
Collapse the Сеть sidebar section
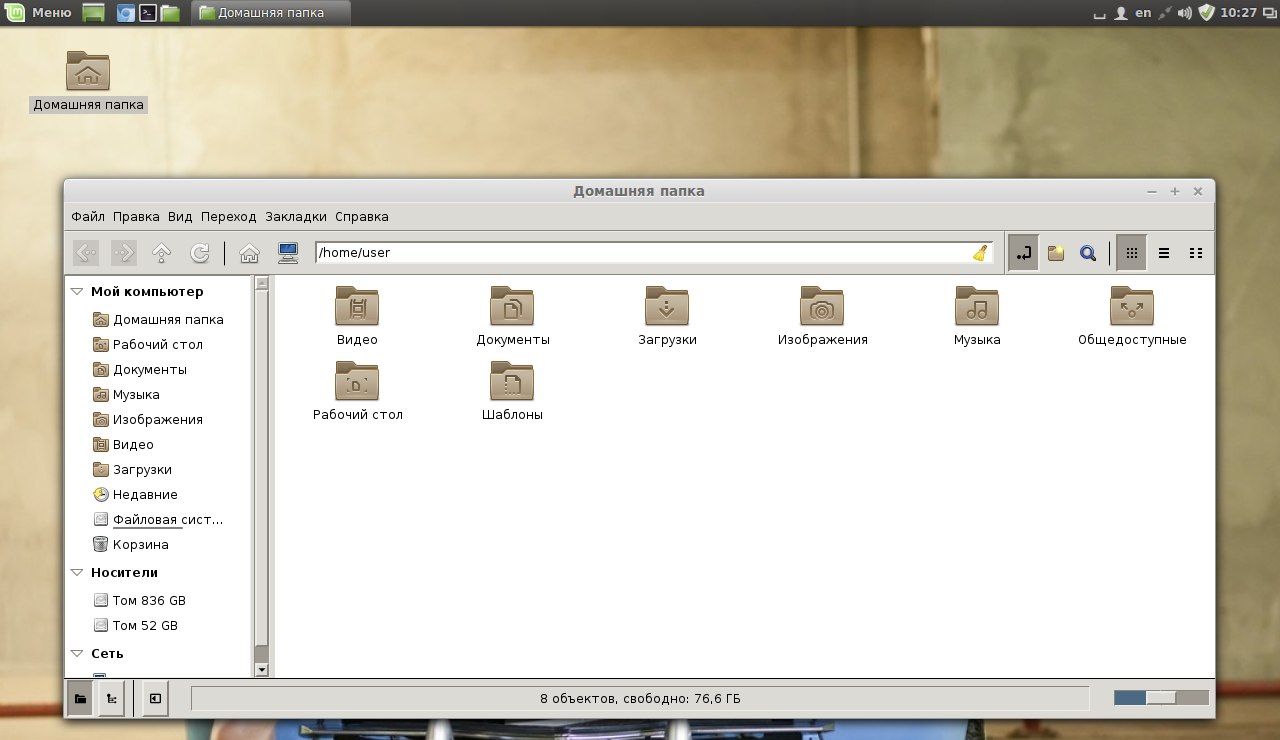[77, 654]
